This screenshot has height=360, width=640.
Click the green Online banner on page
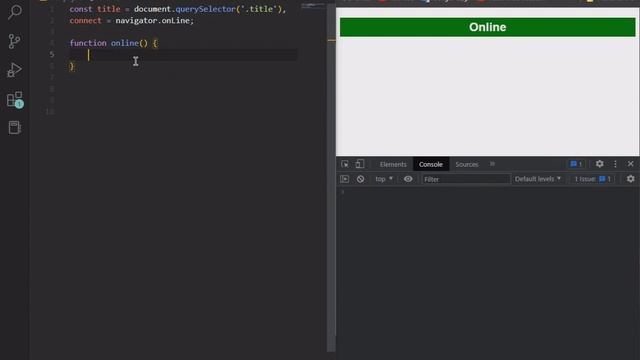[x=487, y=27]
